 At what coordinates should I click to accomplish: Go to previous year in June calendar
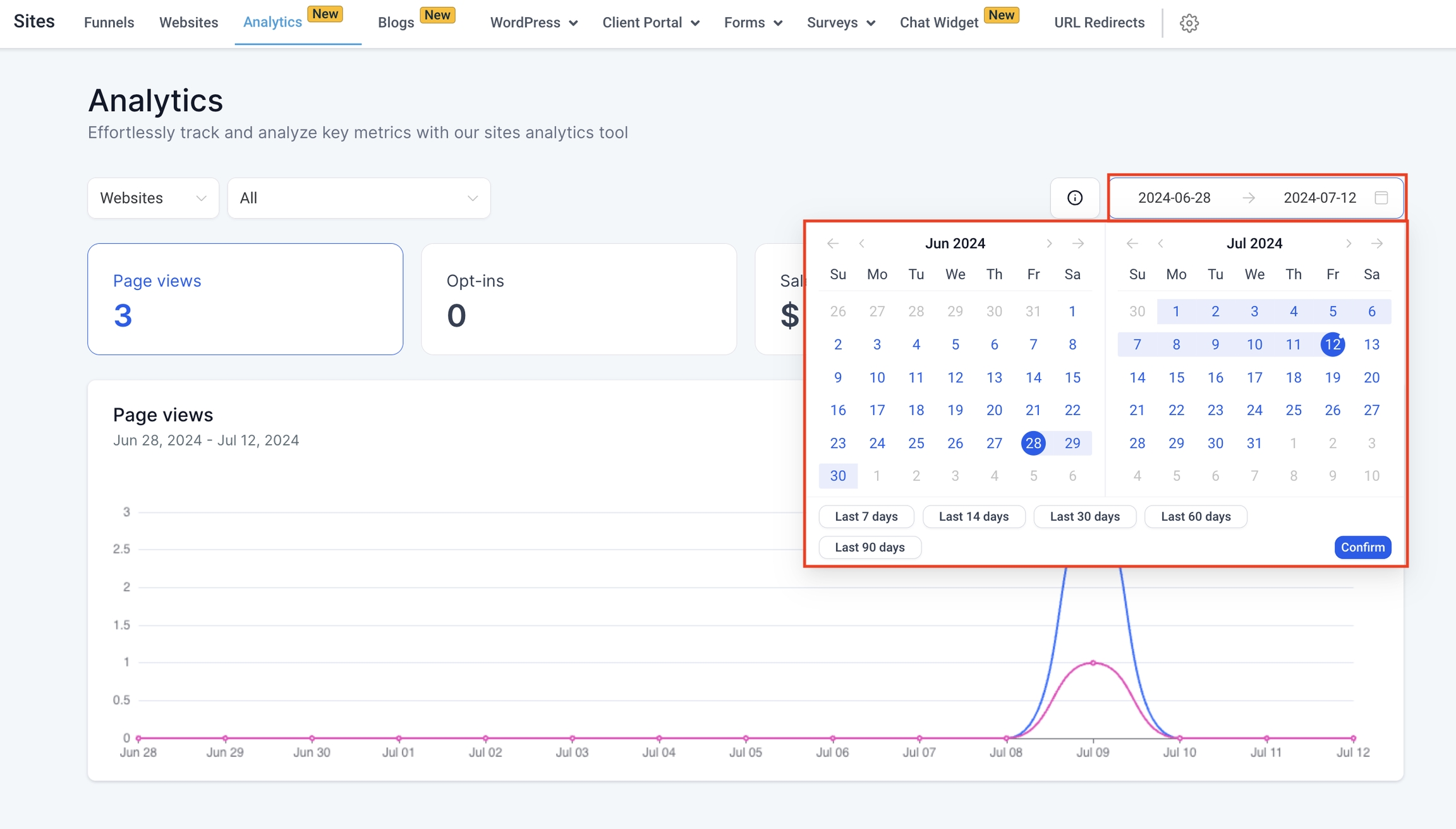832,243
